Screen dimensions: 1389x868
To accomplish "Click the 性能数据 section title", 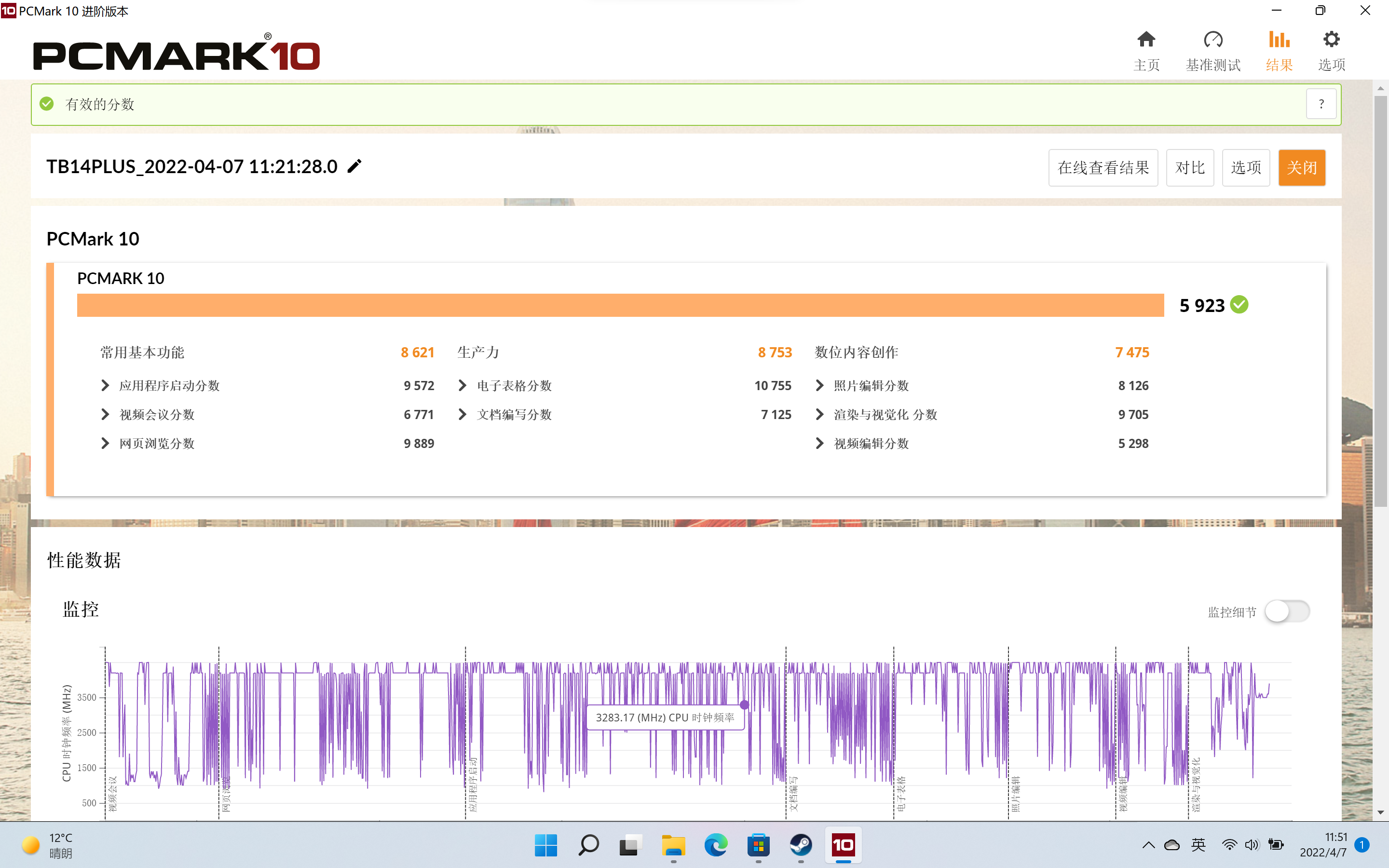I will (x=84, y=560).
